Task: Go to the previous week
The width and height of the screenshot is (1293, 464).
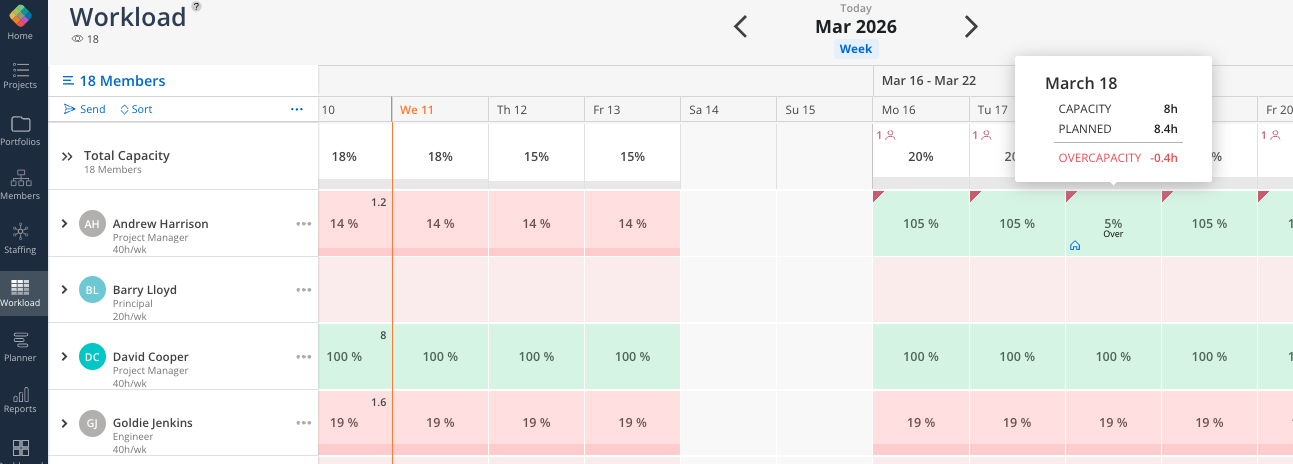Action: (x=741, y=27)
